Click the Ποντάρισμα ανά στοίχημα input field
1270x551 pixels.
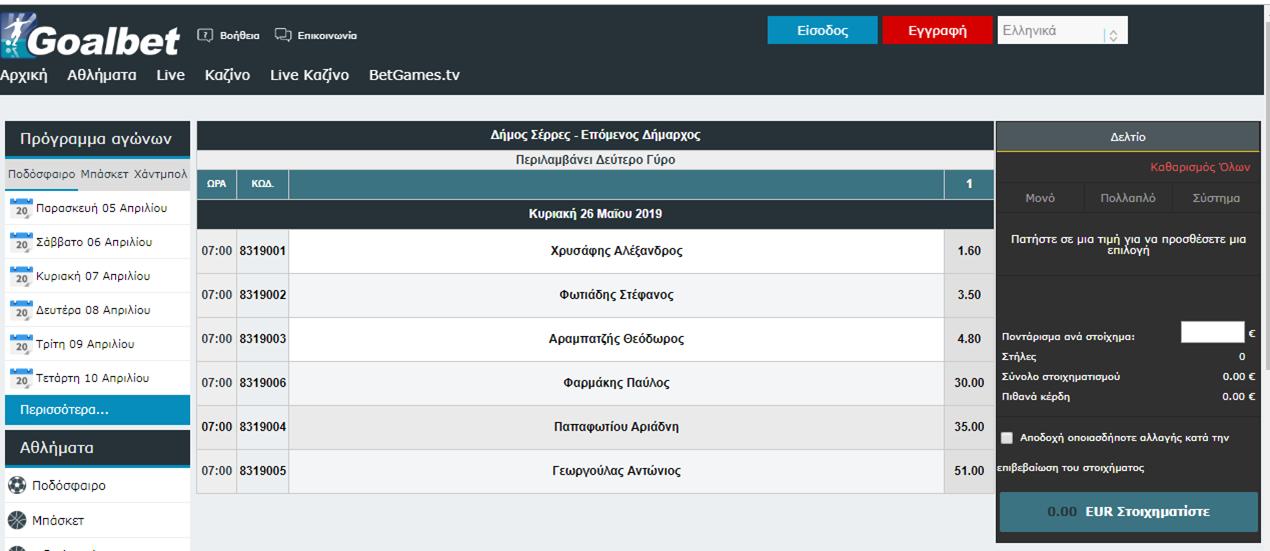[1211, 333]
